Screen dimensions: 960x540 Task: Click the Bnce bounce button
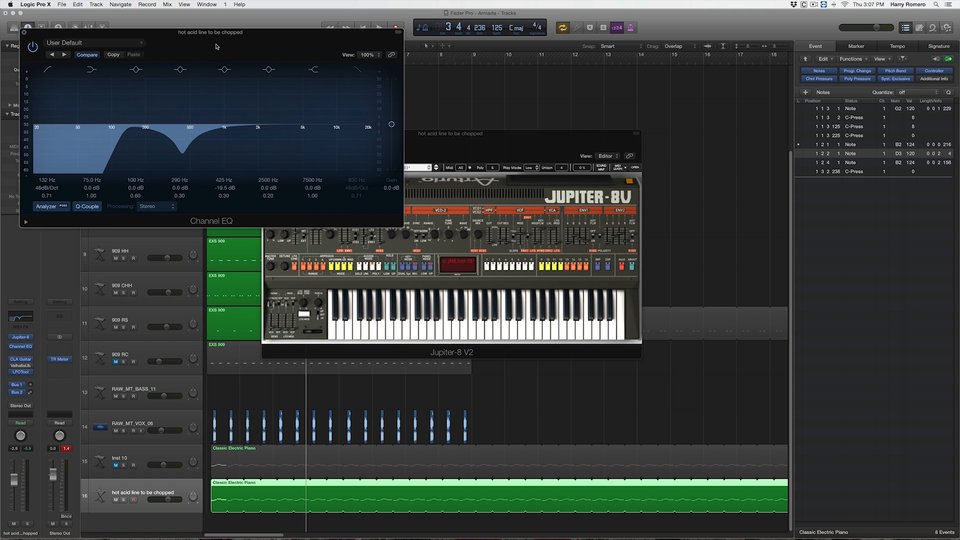66,516
